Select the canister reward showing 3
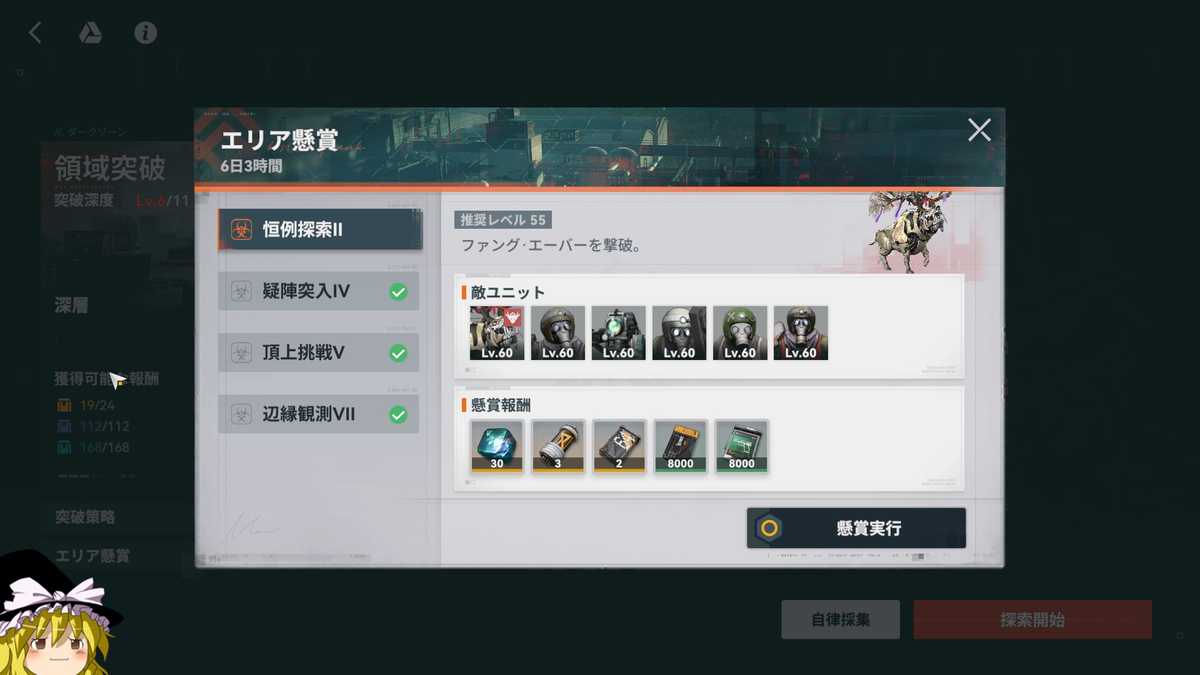 tap(558, 446)
